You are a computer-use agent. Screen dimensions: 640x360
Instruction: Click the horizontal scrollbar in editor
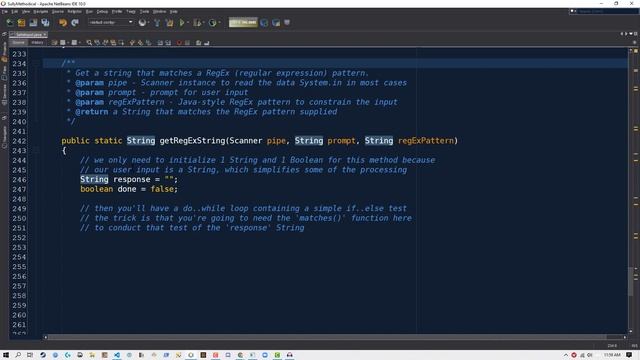[x=326, y=337]
